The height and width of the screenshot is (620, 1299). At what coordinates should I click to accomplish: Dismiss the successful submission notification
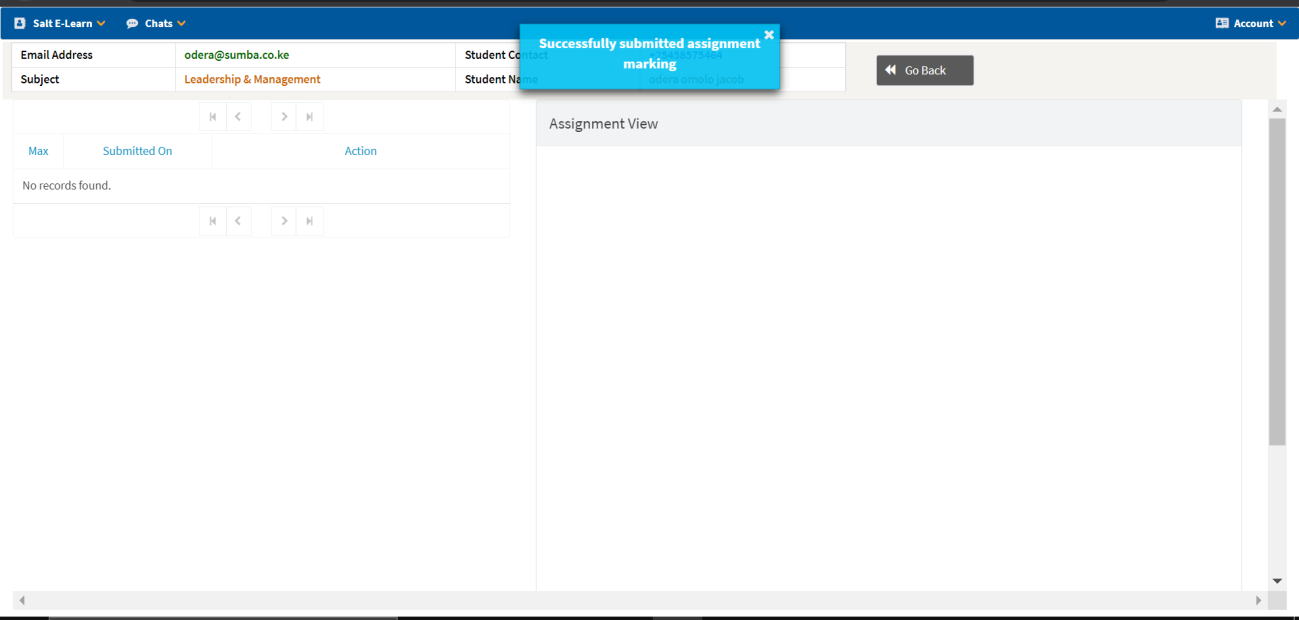coord(769,33)
